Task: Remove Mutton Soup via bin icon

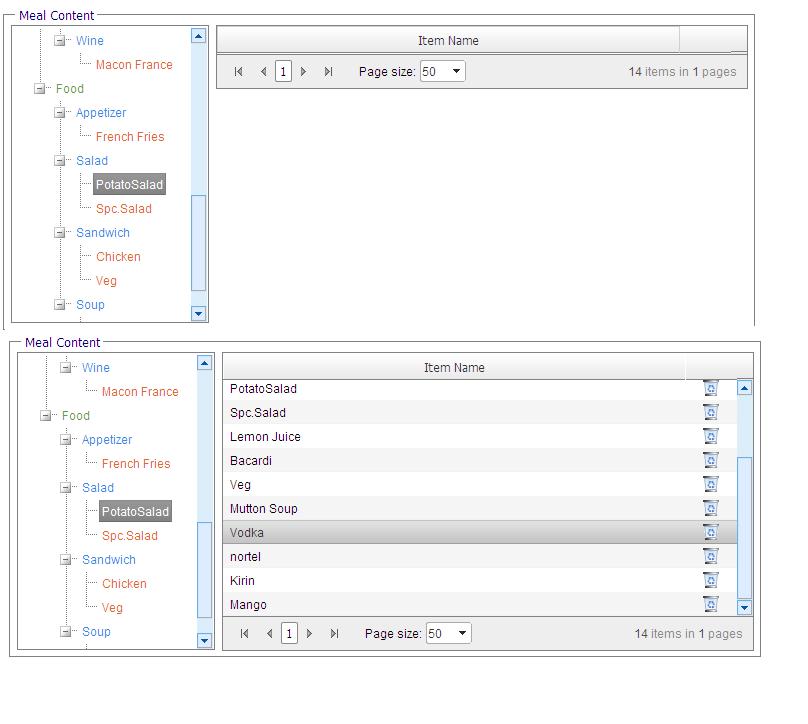Action: click(711, 508)
